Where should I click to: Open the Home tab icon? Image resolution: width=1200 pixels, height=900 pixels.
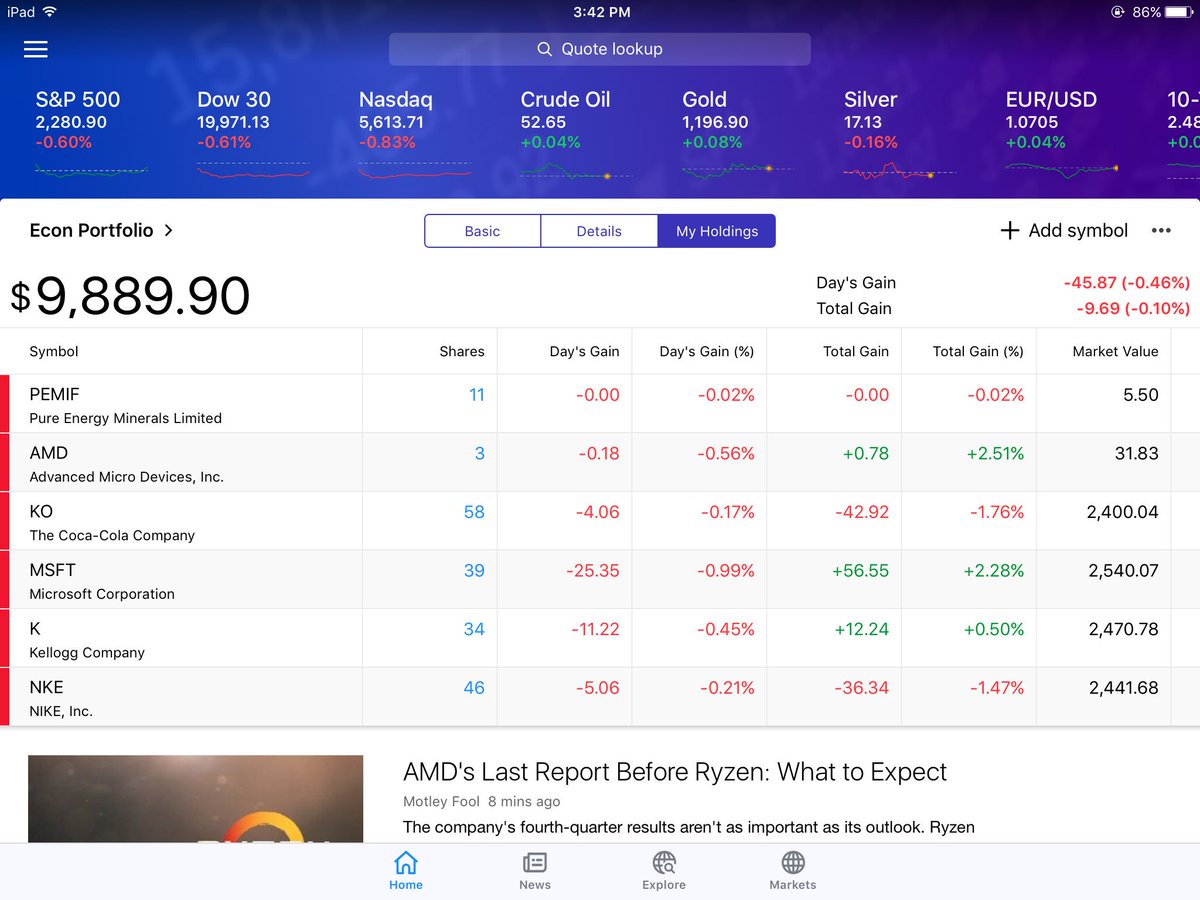(x=406, y=870)
